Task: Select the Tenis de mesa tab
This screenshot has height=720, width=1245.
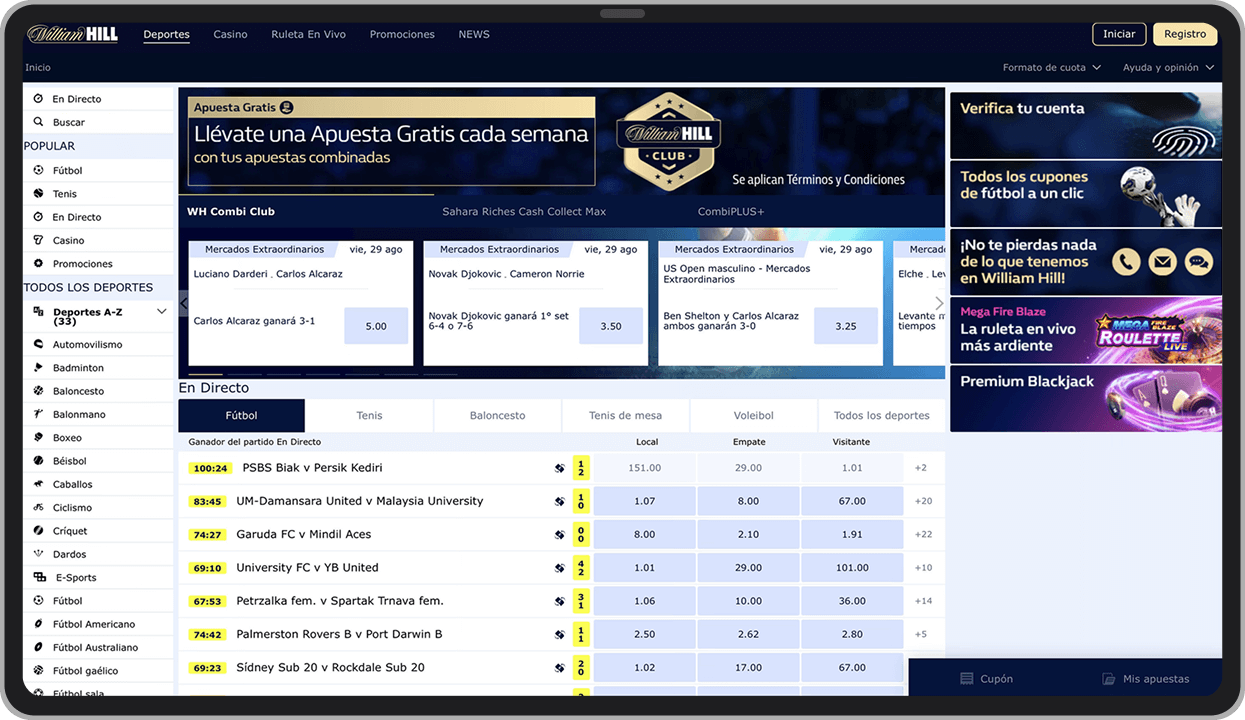Action: pos(625,415)
